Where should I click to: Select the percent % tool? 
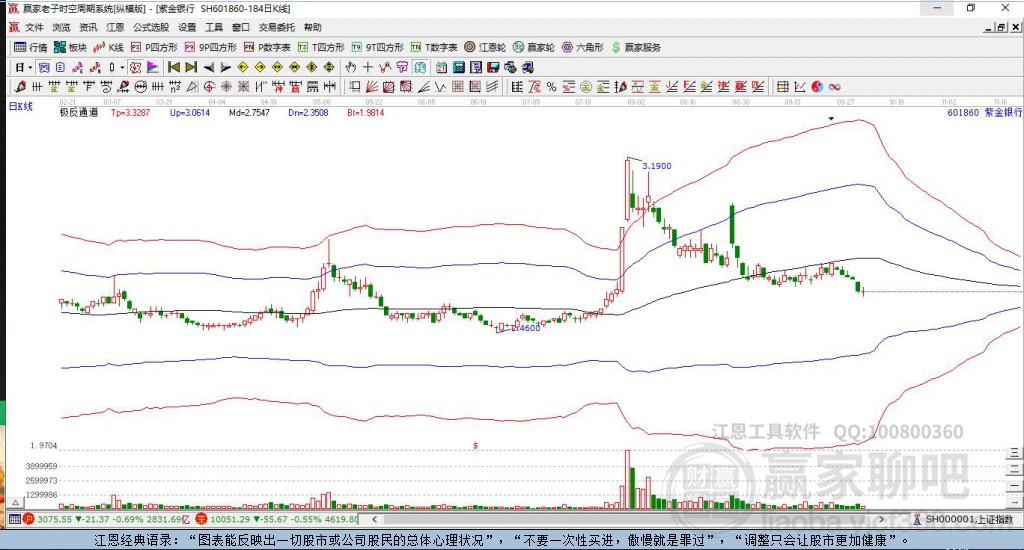[551, 86]
